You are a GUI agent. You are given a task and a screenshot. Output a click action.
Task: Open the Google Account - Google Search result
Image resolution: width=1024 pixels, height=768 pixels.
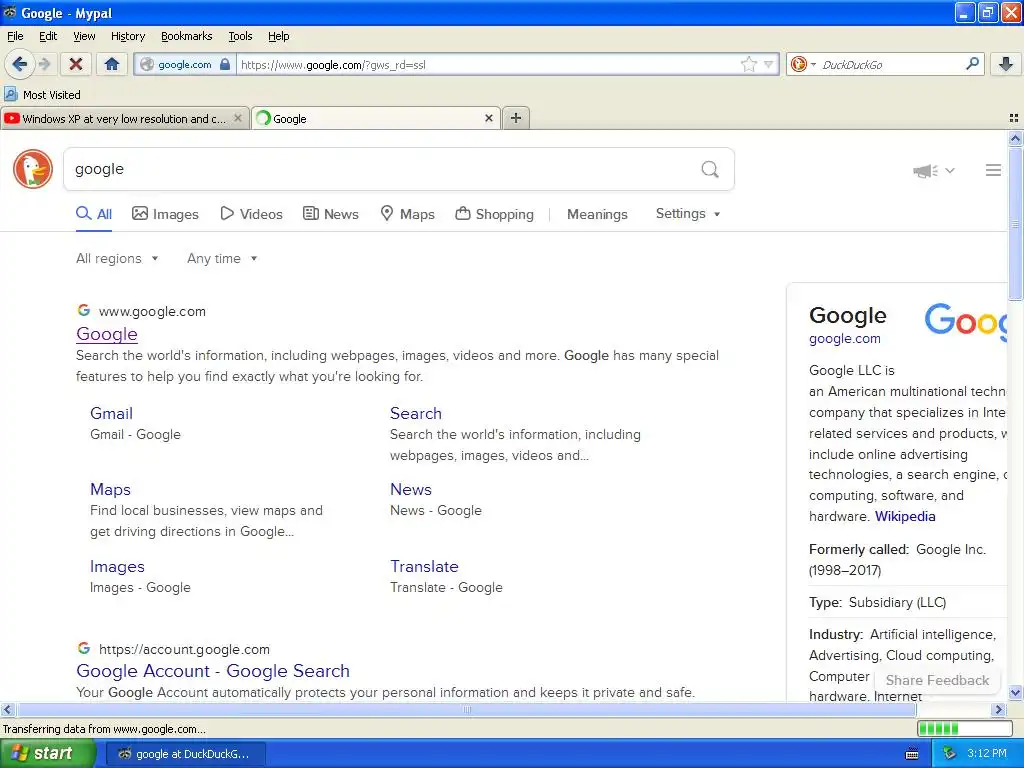pyautogui.click(x=213, y=671)
